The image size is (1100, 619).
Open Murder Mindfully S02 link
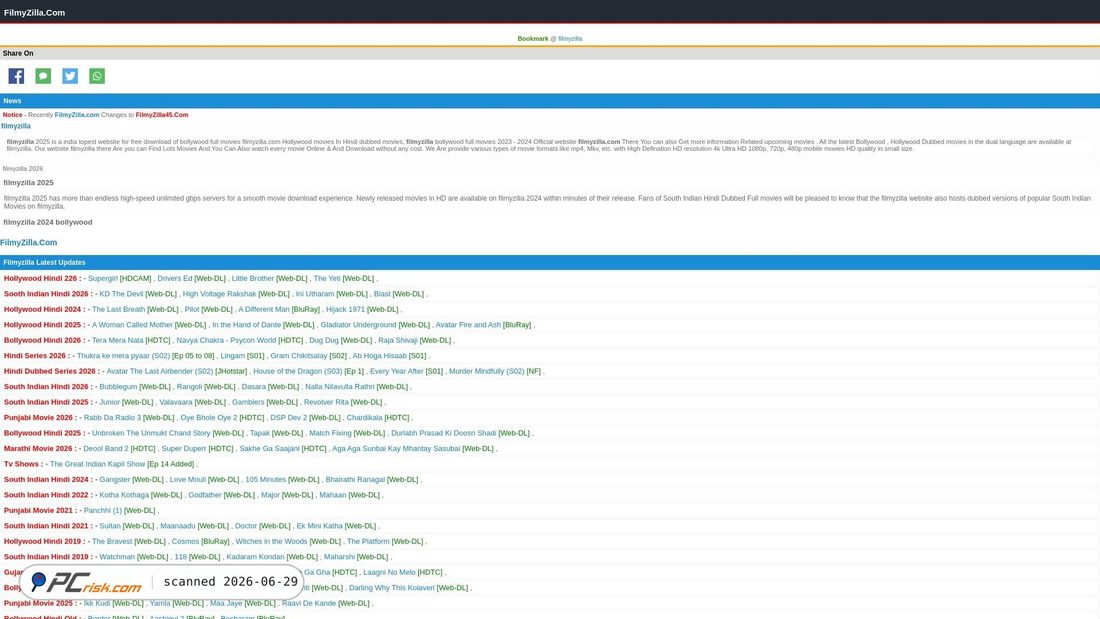pyautogui.click(x=487, y=371)
